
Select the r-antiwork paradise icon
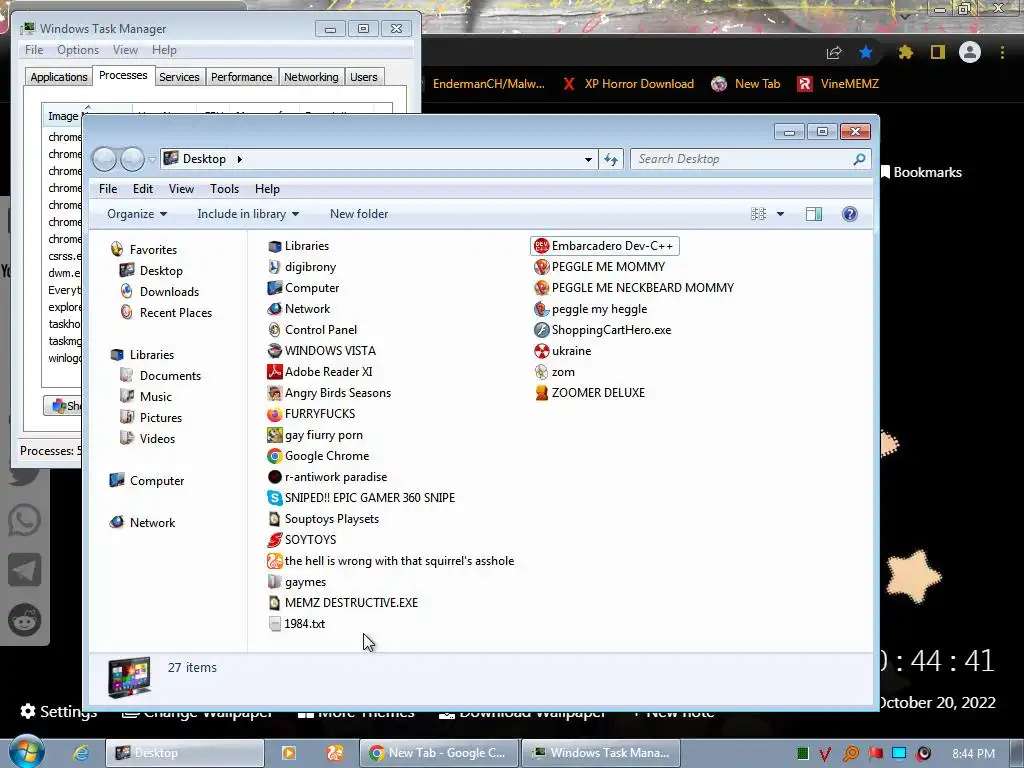click(274, 477)
